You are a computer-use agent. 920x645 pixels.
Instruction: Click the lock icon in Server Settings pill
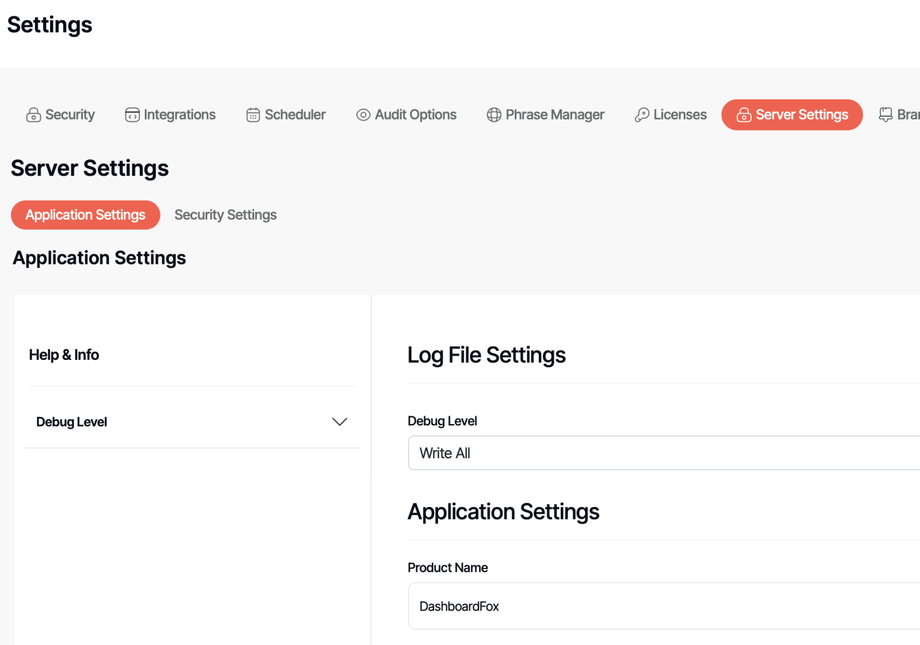[744, 115]
